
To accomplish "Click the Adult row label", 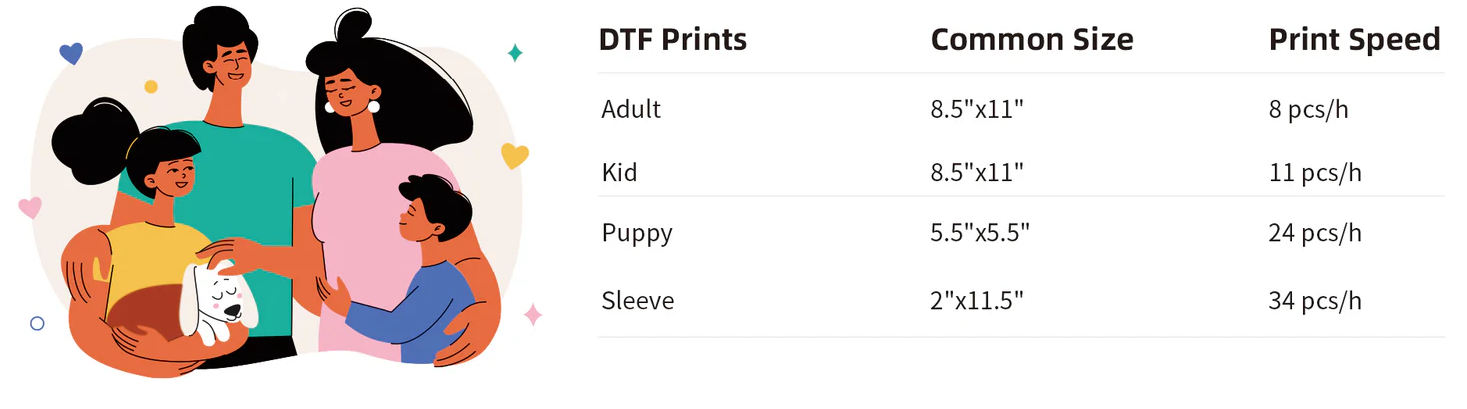I will [631, 109].
